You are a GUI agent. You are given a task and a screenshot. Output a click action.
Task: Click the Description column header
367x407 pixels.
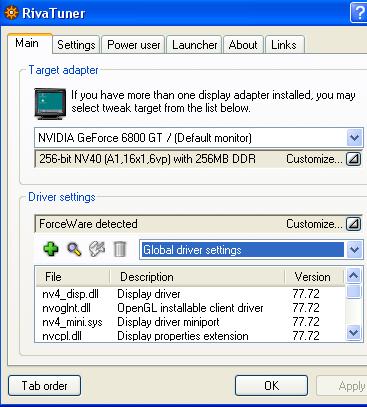tap(197, 277)
